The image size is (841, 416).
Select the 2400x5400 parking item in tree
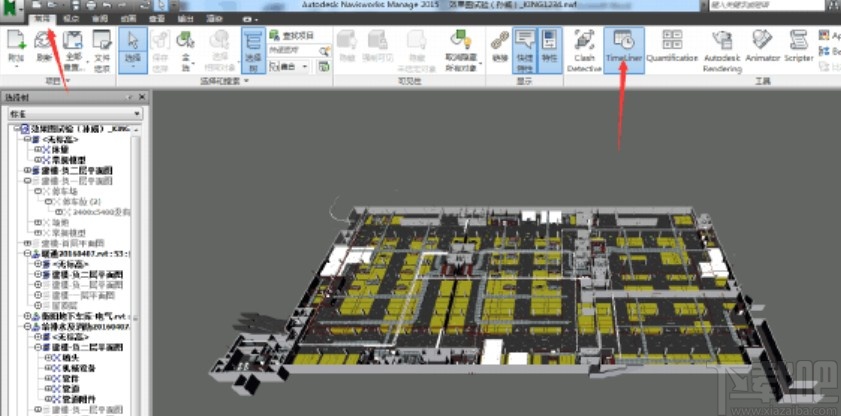pos(99,212)
